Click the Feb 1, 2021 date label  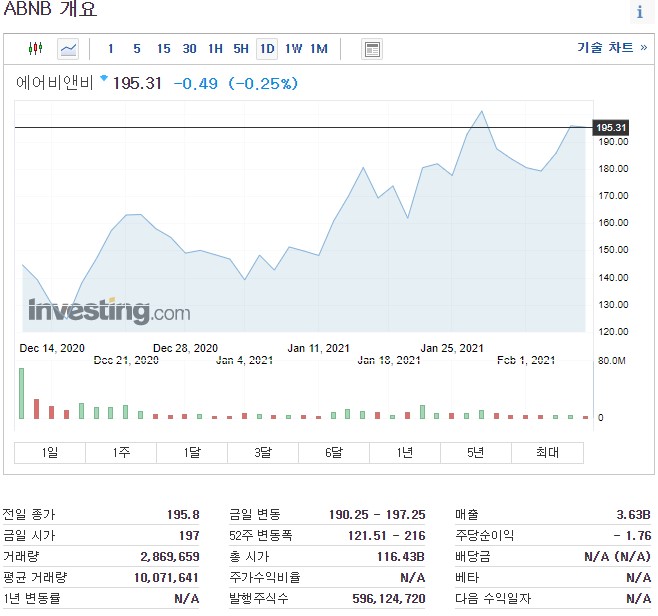tap(526, 360)
